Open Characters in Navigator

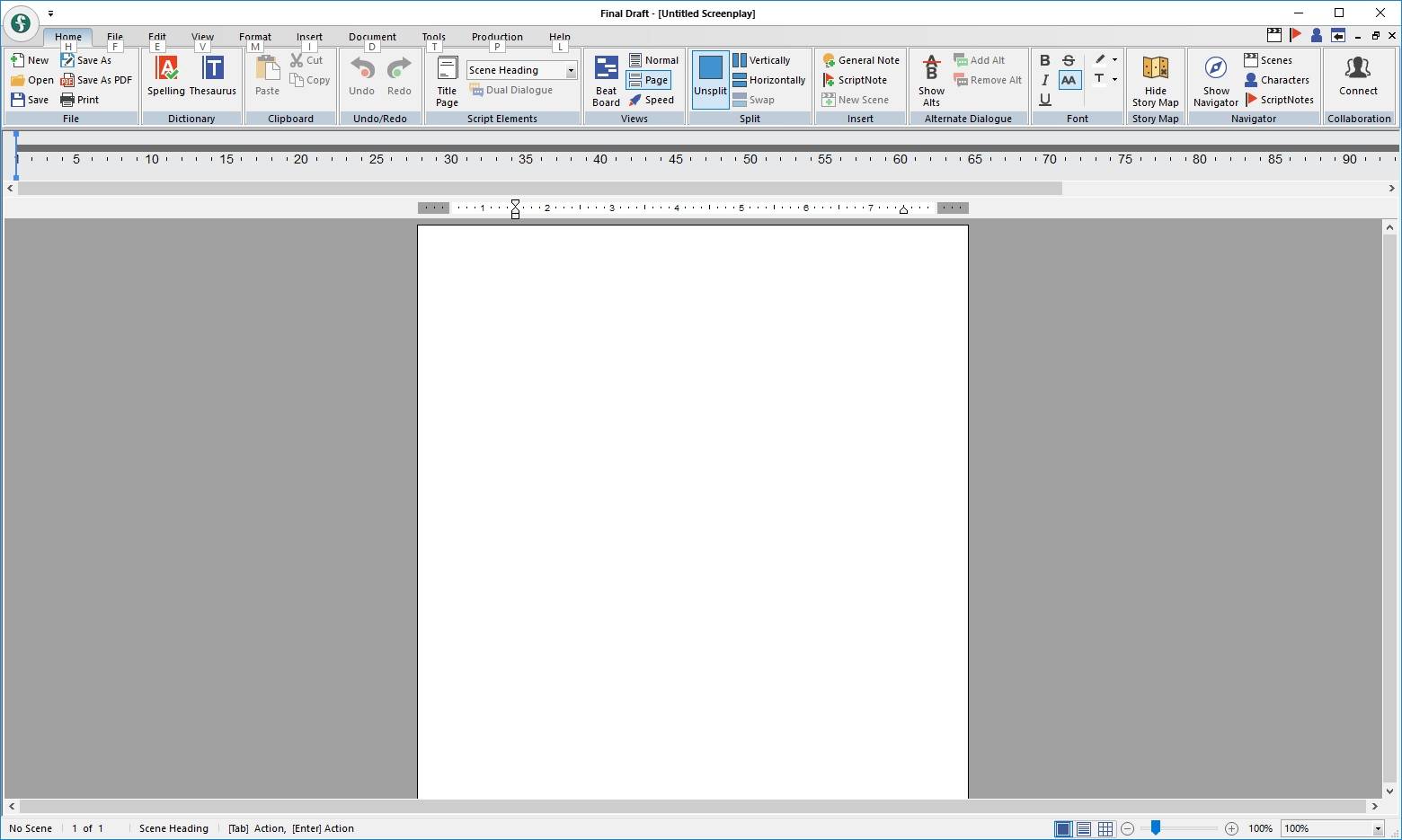tap(1277, 80)
